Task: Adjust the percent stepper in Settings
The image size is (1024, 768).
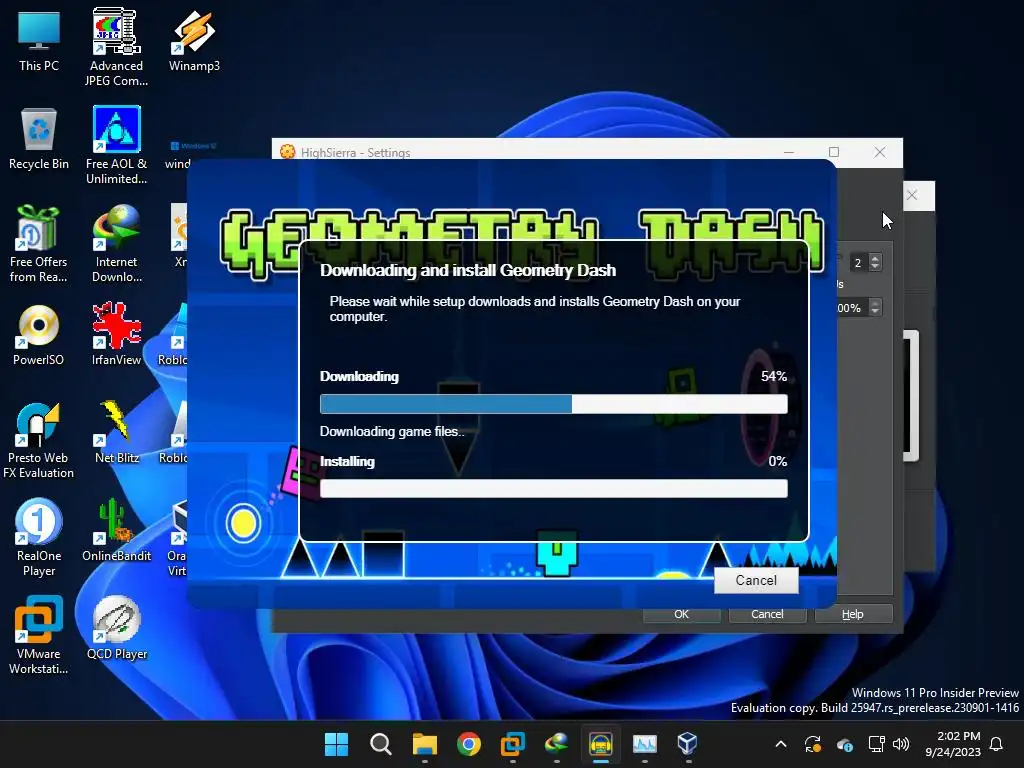Action: [875, 308]
